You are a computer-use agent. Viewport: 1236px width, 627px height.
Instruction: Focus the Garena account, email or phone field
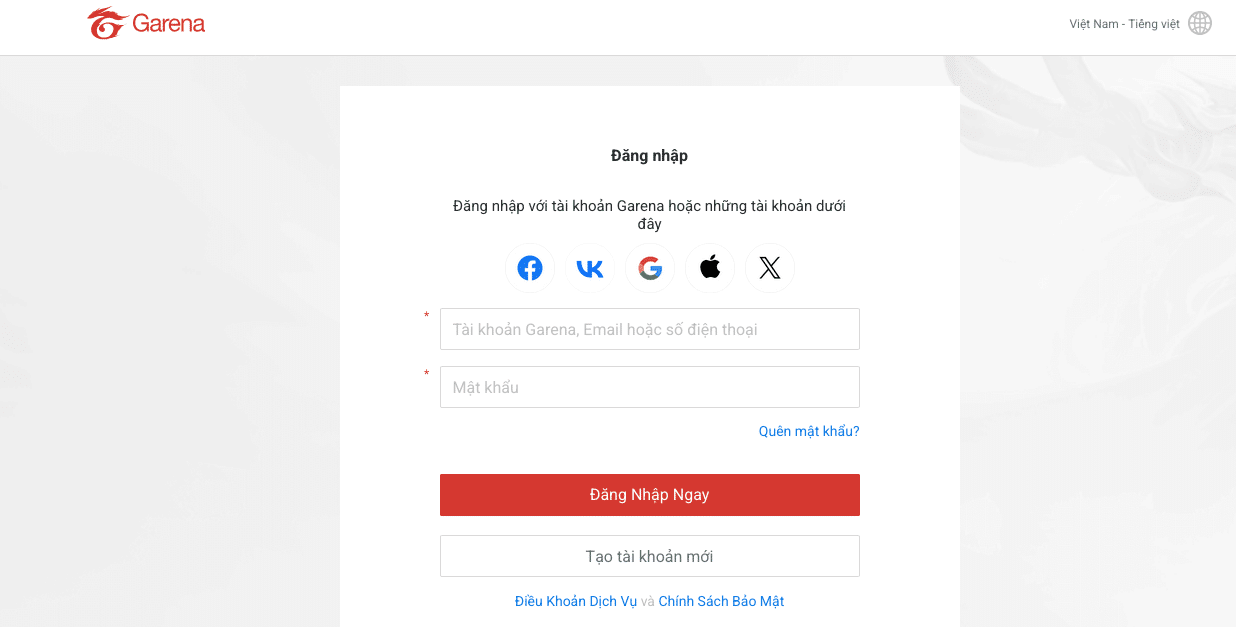coord(650,329)
